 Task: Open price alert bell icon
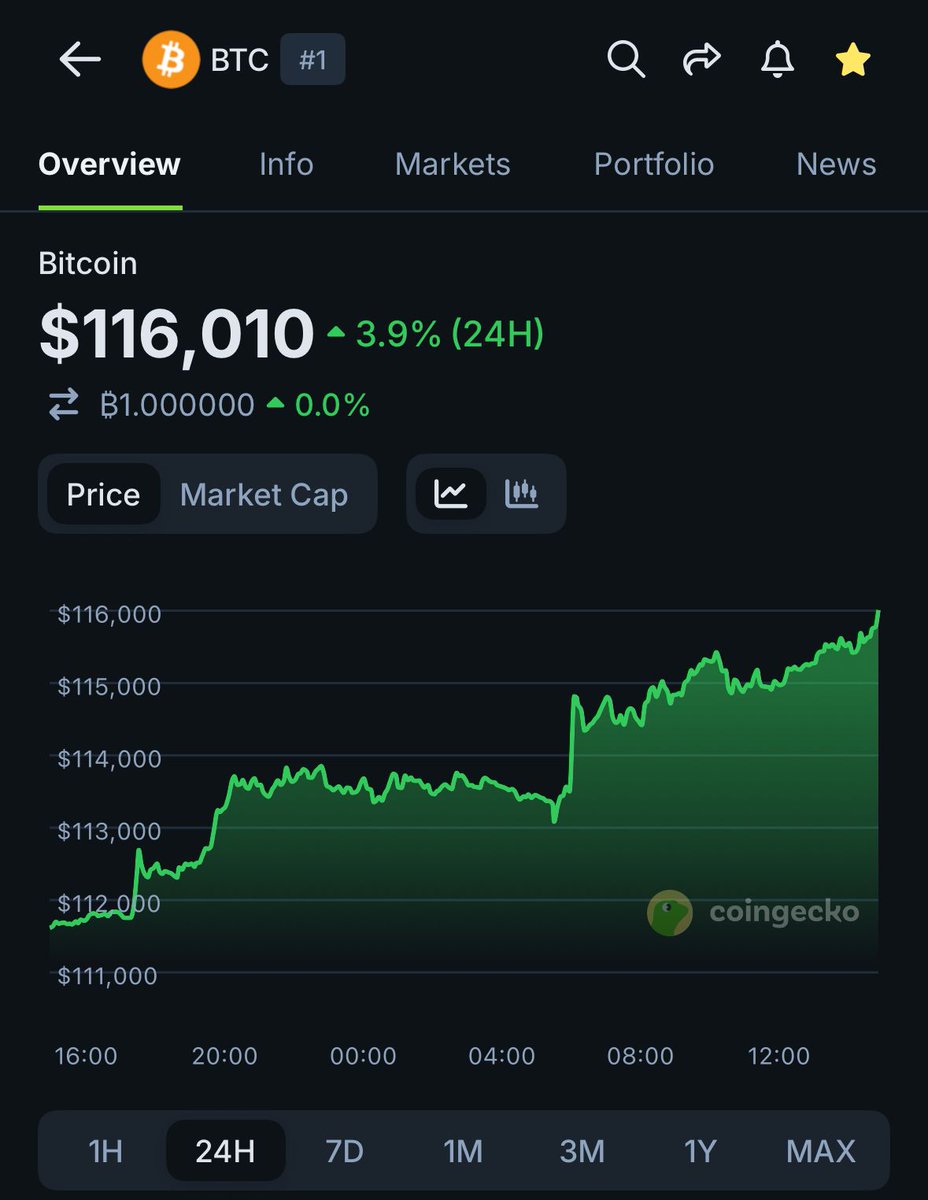point(777,60)
